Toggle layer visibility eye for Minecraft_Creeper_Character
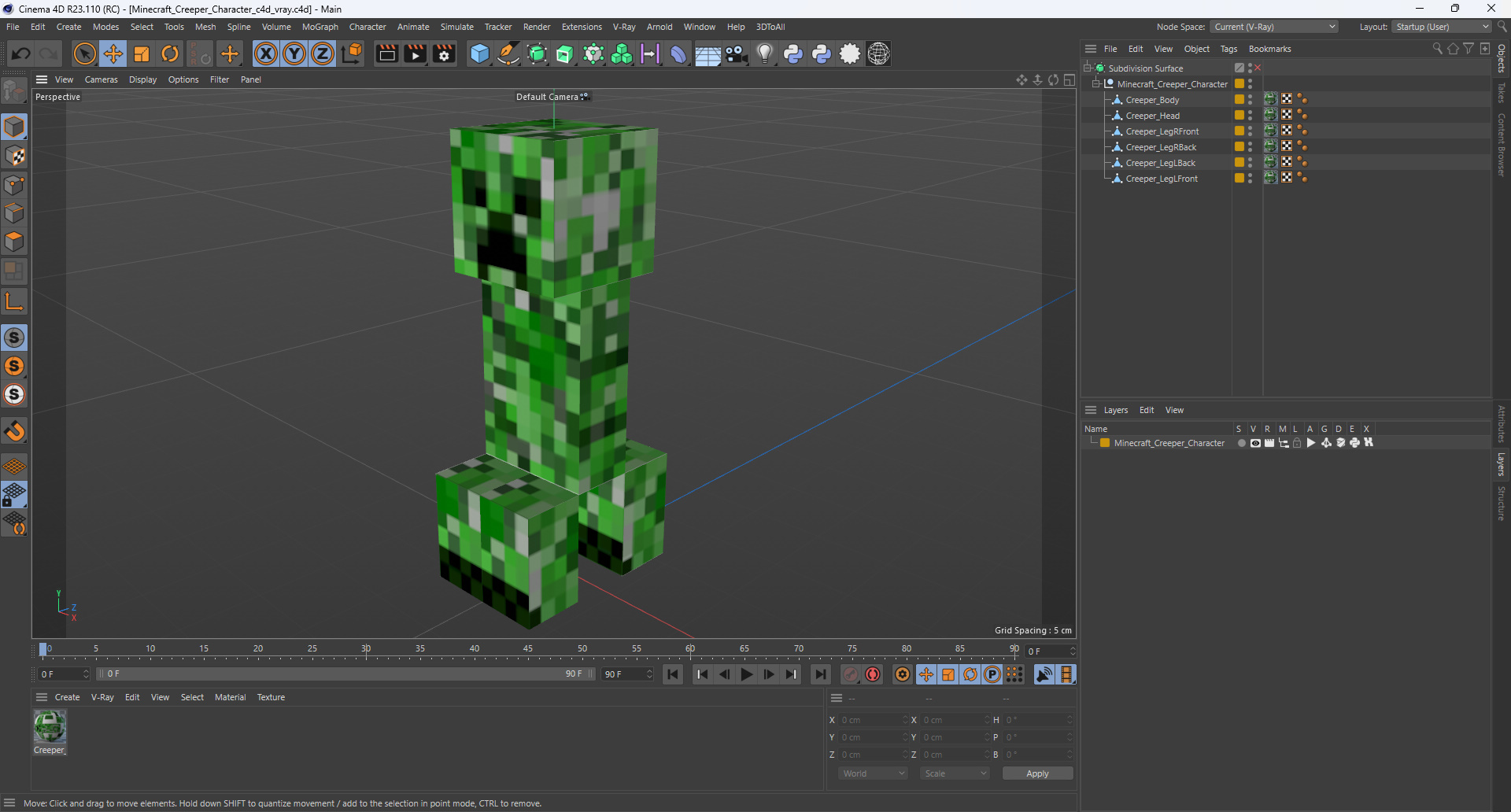The width and height of the screenshot is (1511, 812). (1255, 443)
